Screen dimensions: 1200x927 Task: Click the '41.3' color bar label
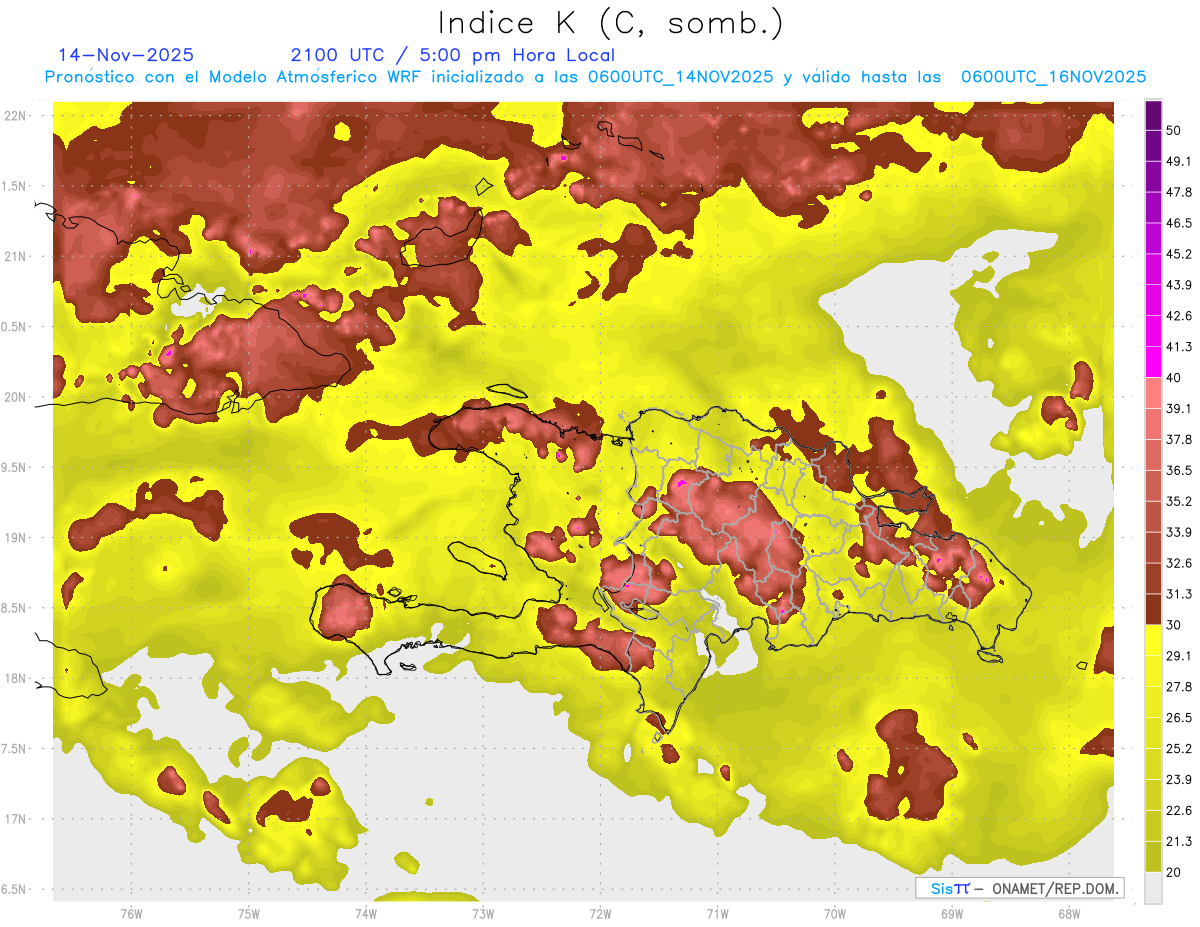[x=1179, y=347]
